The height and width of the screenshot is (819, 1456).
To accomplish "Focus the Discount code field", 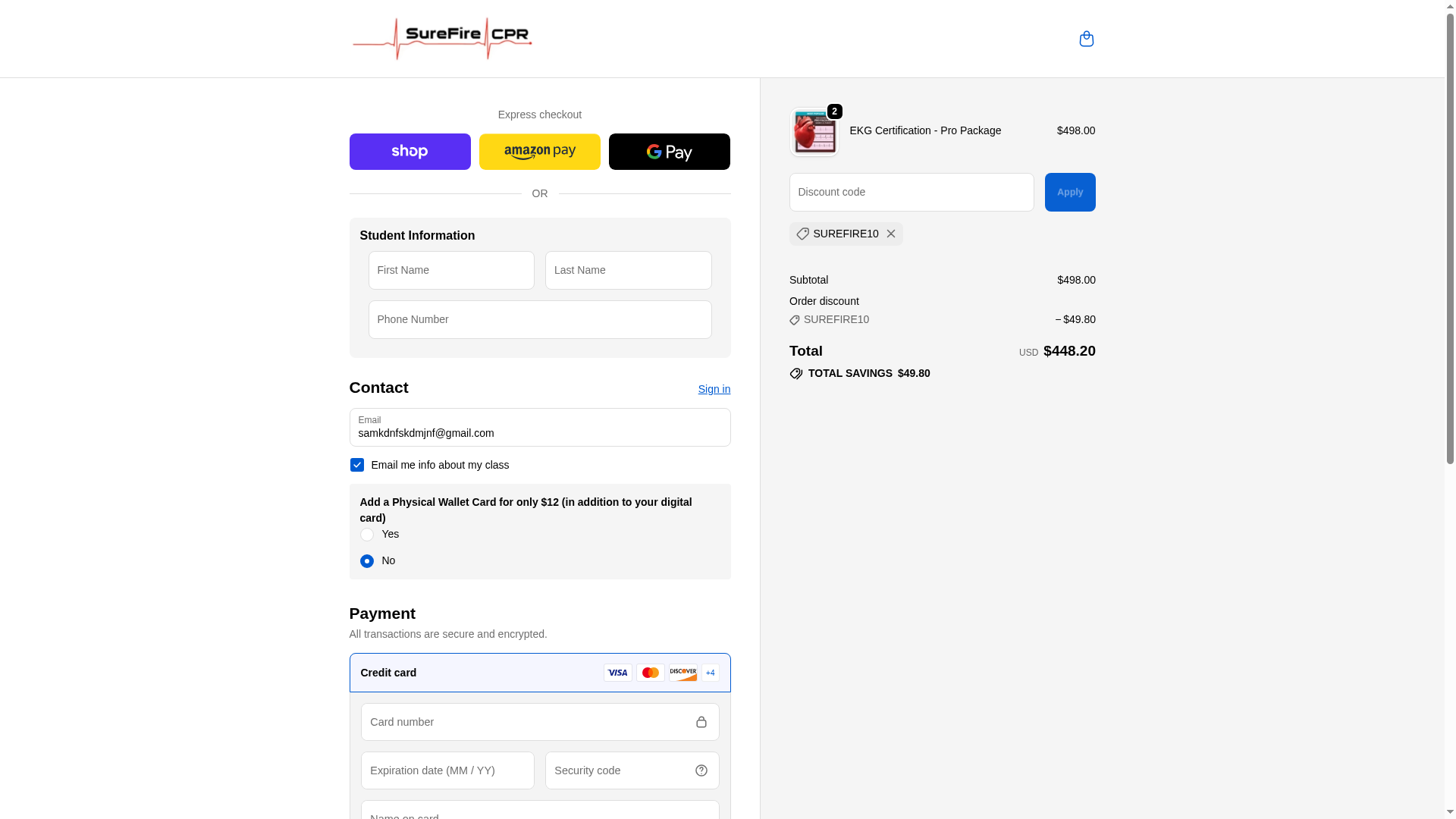I will [912, 192].
